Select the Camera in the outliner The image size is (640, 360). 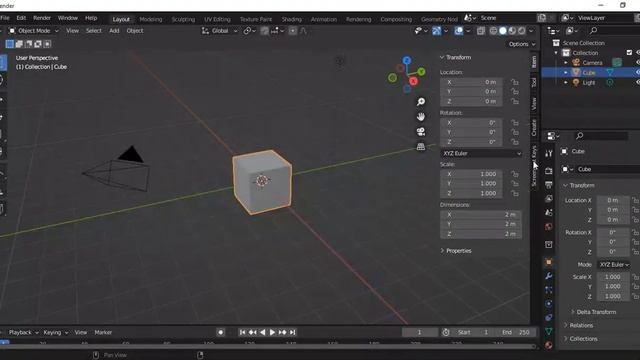pos(592,62)
